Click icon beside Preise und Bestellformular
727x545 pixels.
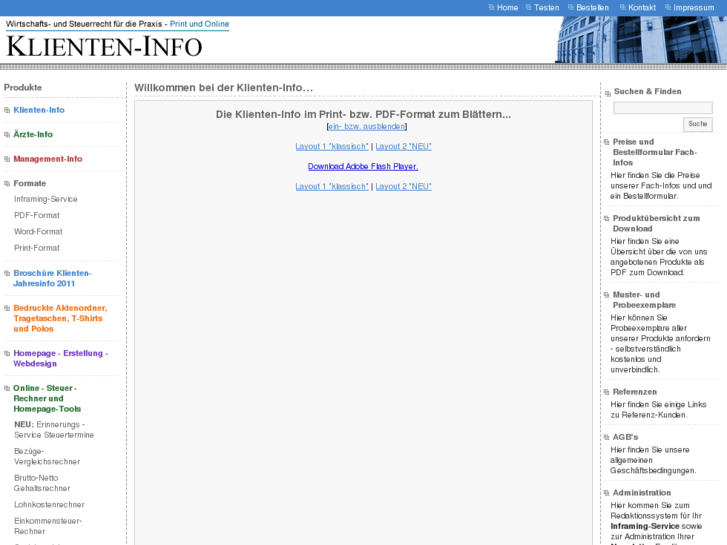pos(606,142)
